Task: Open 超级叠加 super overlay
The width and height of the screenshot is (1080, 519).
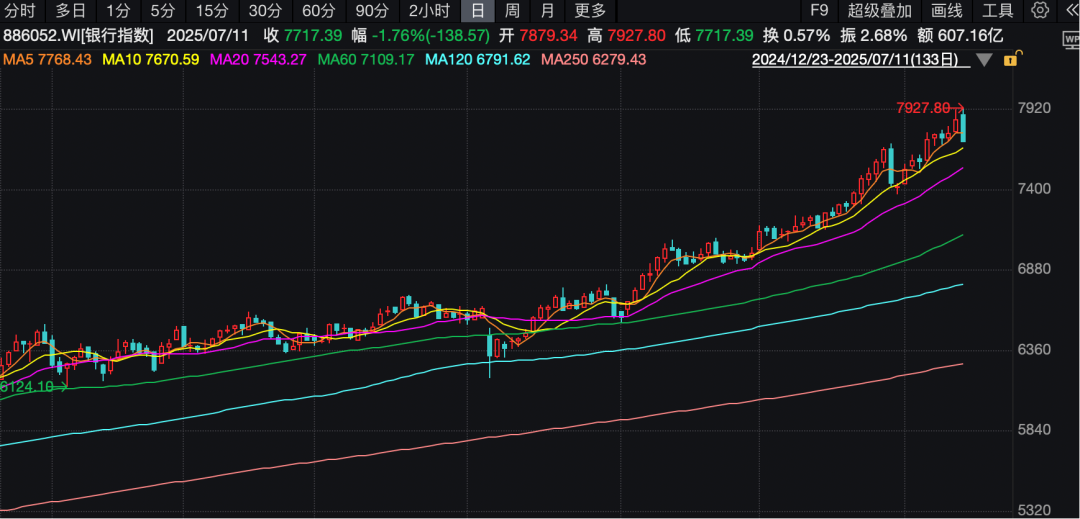Action: [x=880, y=11]
